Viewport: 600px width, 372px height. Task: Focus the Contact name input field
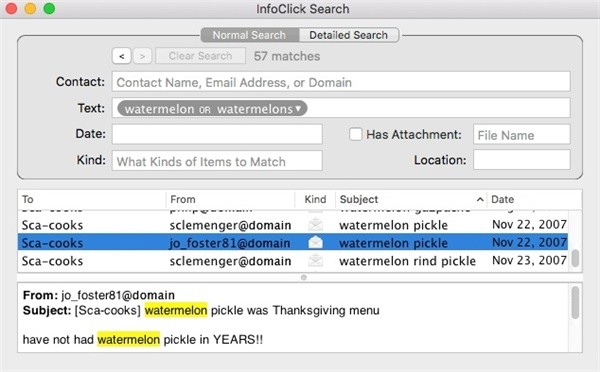(x=341, y=82)
